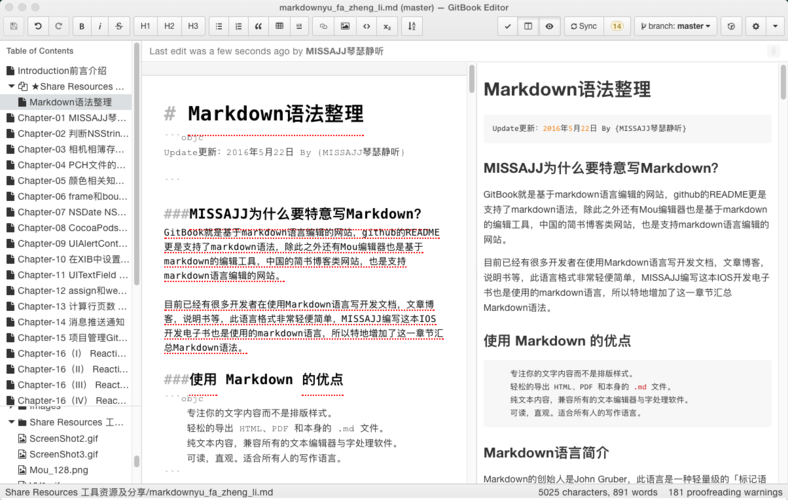Open Chapter-15 项目管理Git entry
Viewport: 788px width, 500px height.
pyautogui.click(x=66, y=338)
